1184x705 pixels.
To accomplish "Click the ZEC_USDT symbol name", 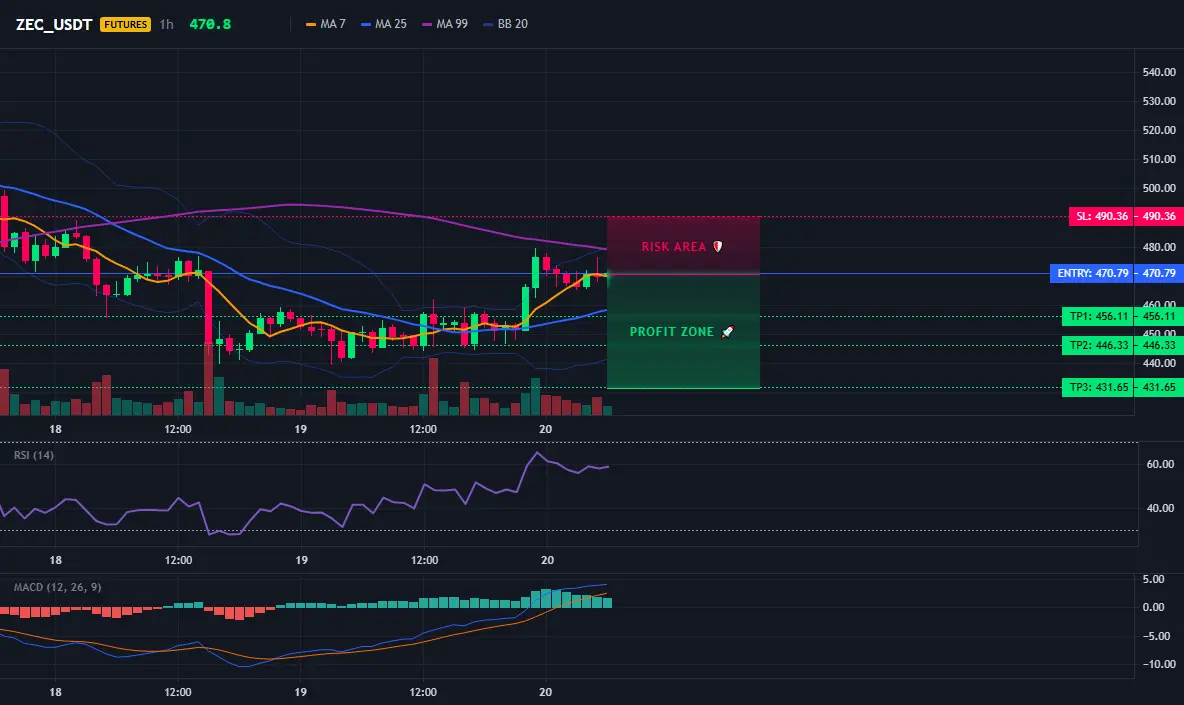I will (54, 24).
